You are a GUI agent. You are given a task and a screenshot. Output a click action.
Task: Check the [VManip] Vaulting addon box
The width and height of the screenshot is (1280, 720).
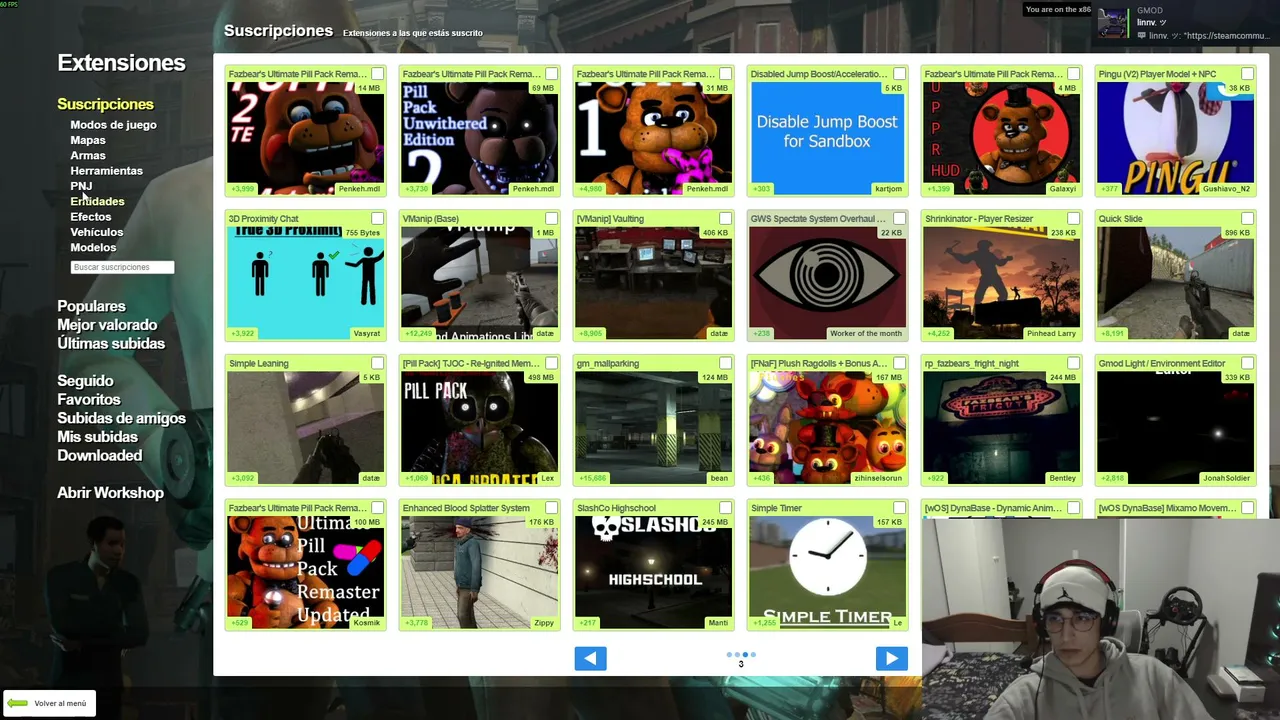click(726, 219)
